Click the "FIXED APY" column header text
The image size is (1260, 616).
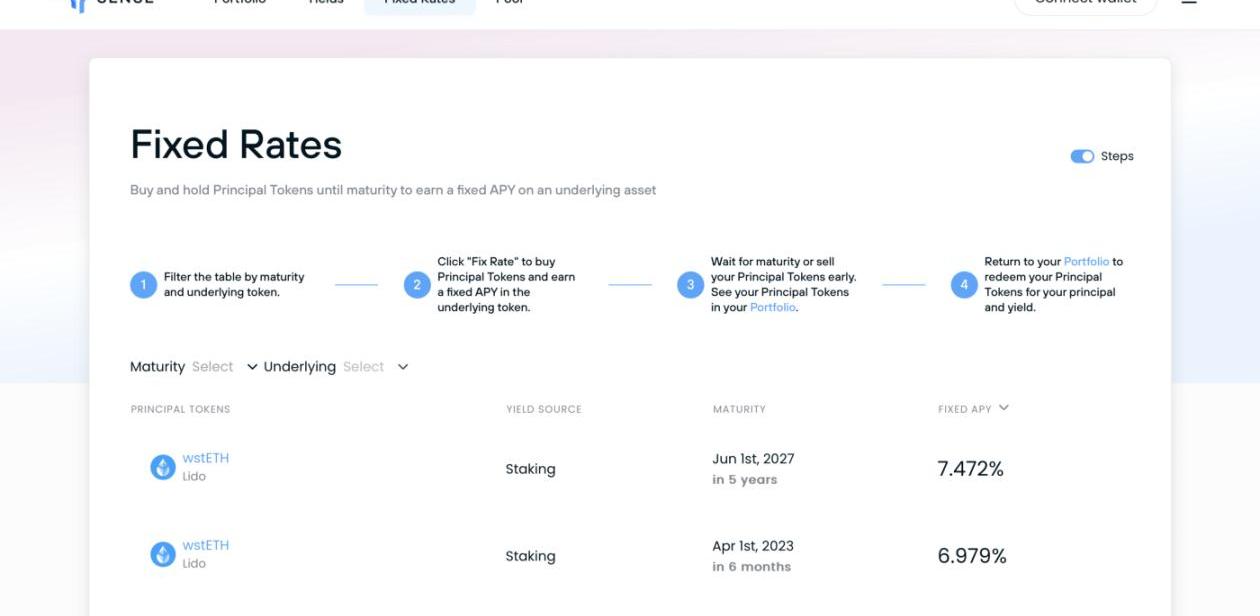click(965, 409)
